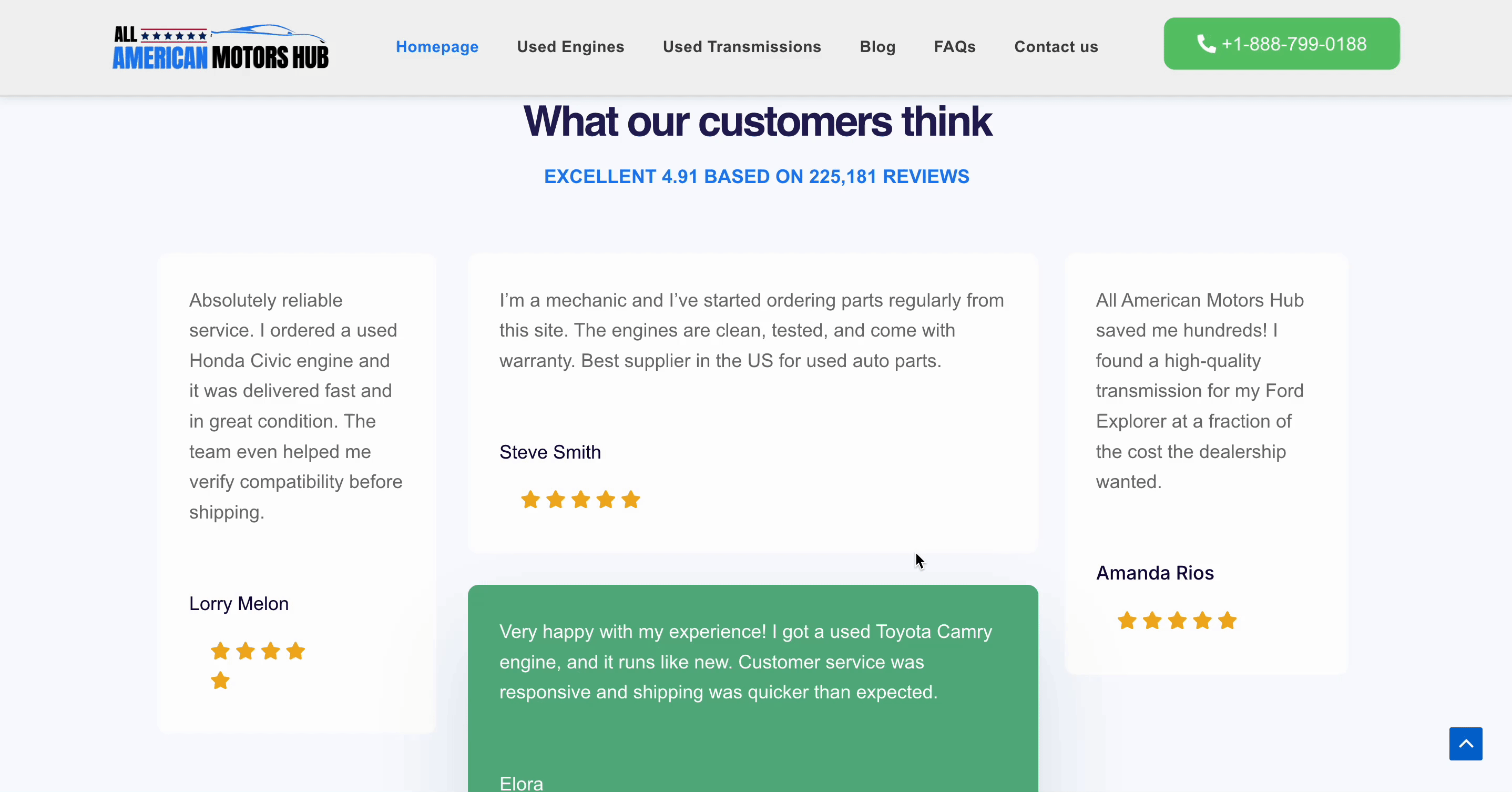Click the wrapped fifth star under Lorry Melon

(x=220, y=681)
